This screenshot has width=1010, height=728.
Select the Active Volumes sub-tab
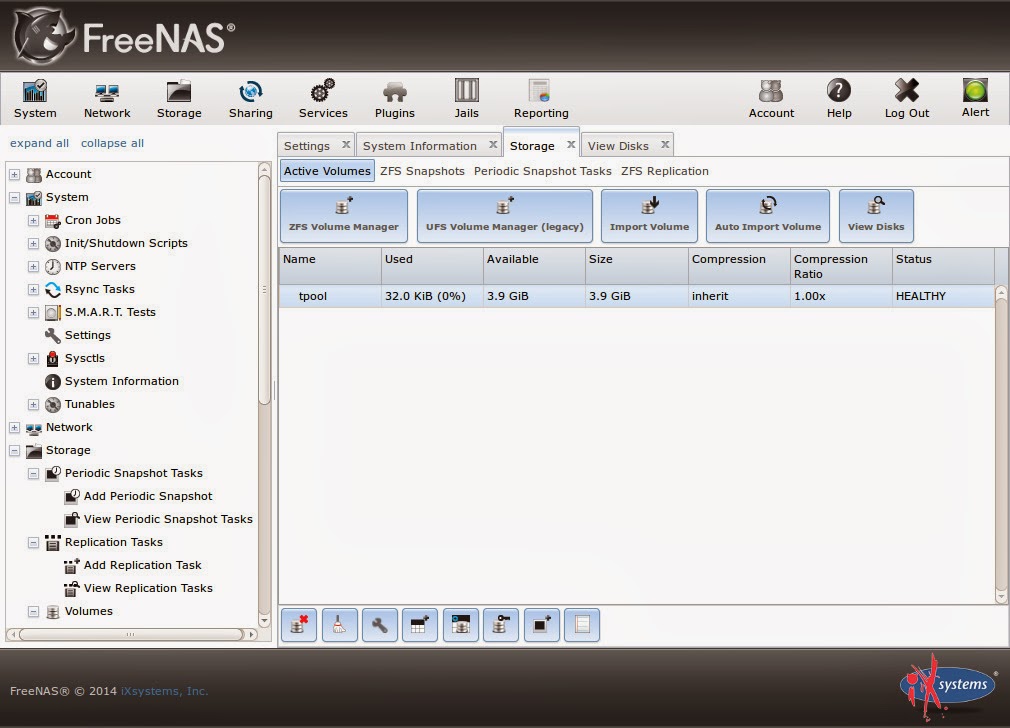[327, 171]
